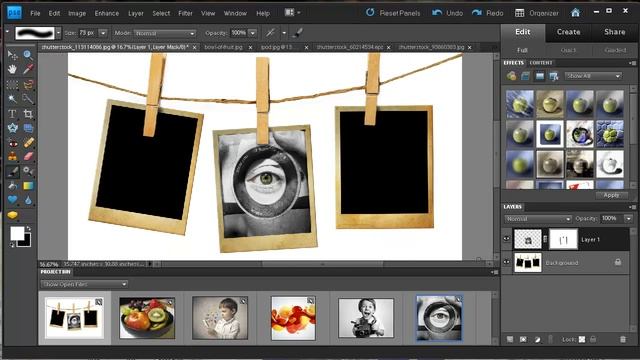Toggle the layer mask link on Layer 1
Screen dimensions: 640x360
click(x=546, y=239)
